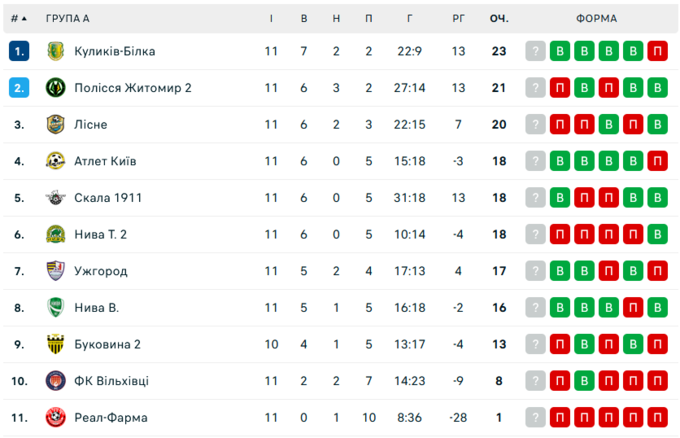680x438 pixels.
Task: Click the grey ? badge for Нива В.
Action: click(536, 307)
